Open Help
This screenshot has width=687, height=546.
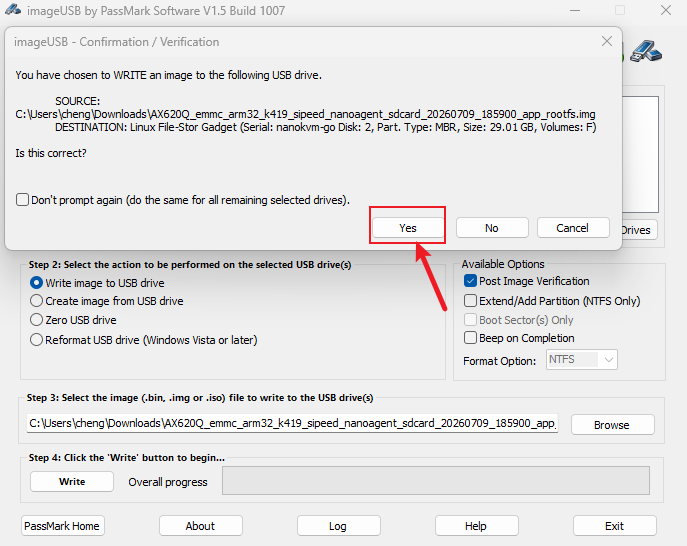tap(476, 526)
